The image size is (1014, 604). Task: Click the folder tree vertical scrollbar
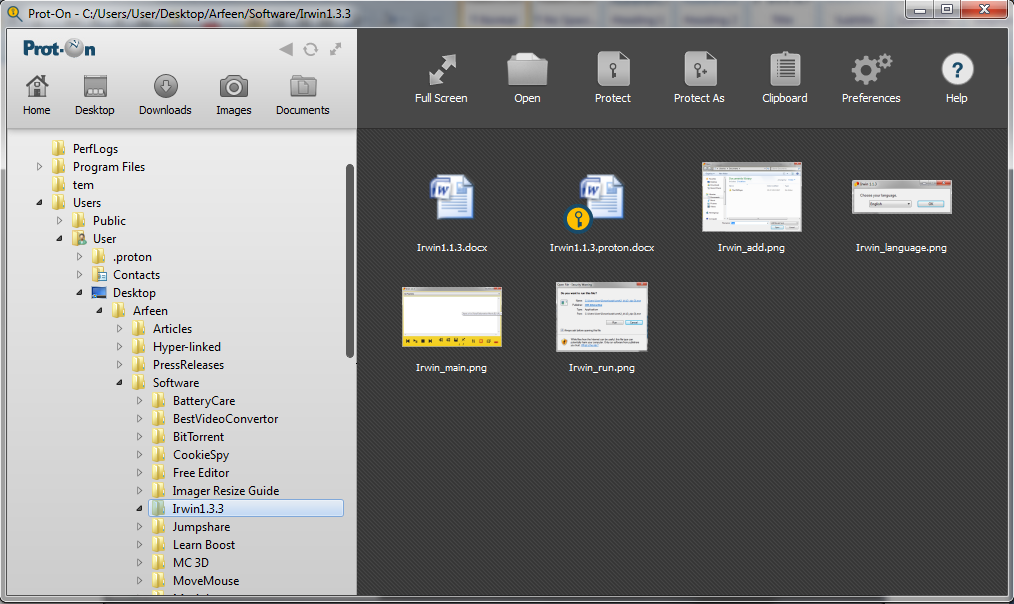[349, 260]
